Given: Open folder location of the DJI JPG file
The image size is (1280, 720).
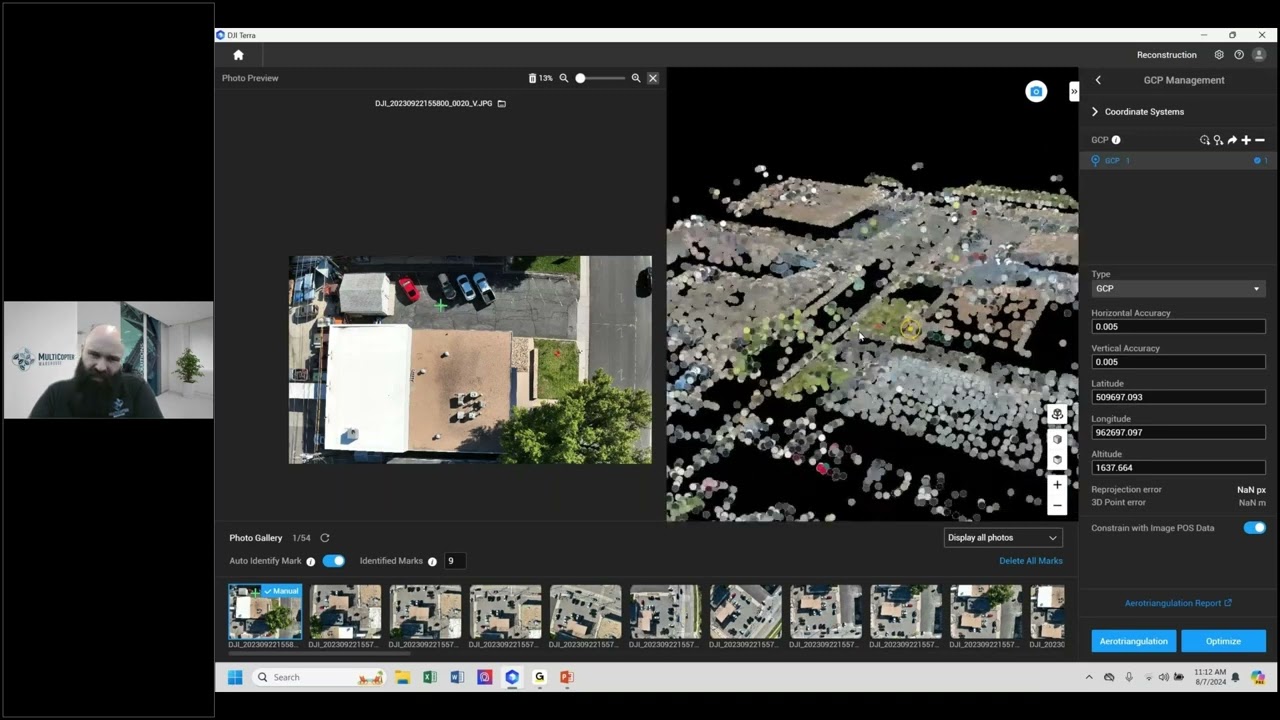Looking at the screenshot, I should click(502, 104).
